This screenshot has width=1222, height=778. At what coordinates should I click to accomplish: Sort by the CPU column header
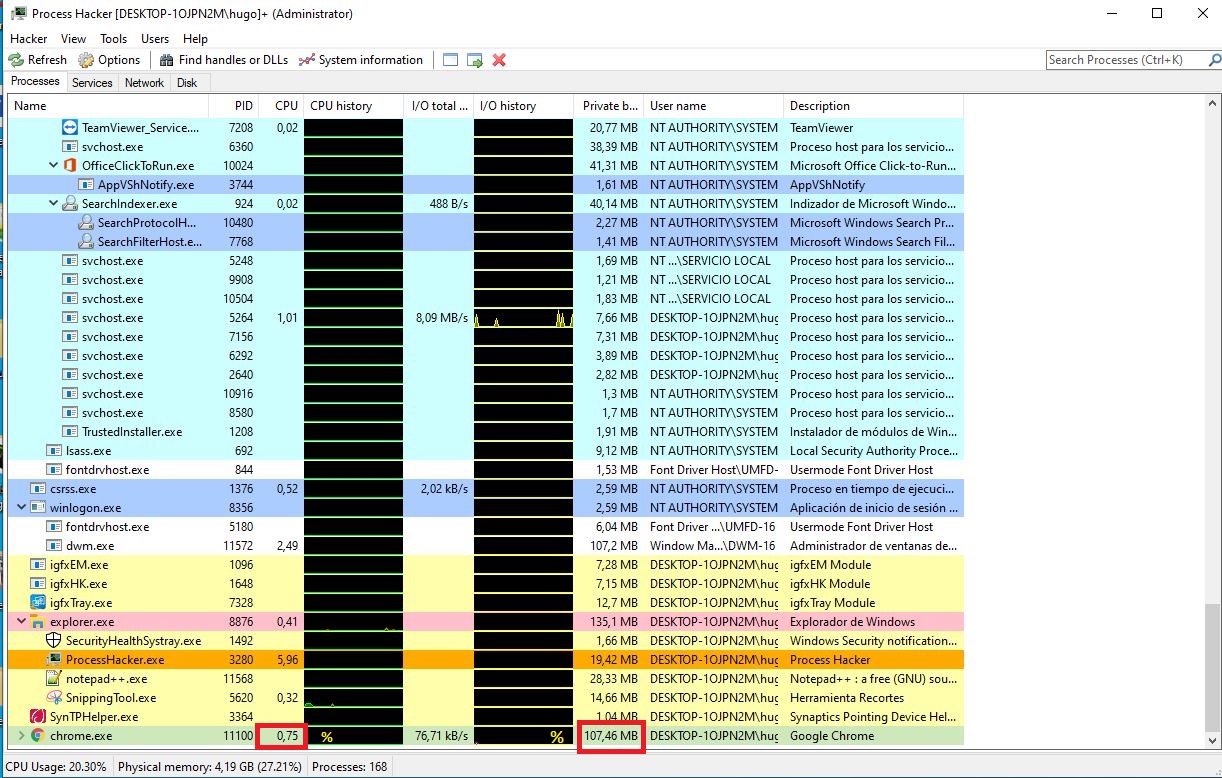[281, 106]
